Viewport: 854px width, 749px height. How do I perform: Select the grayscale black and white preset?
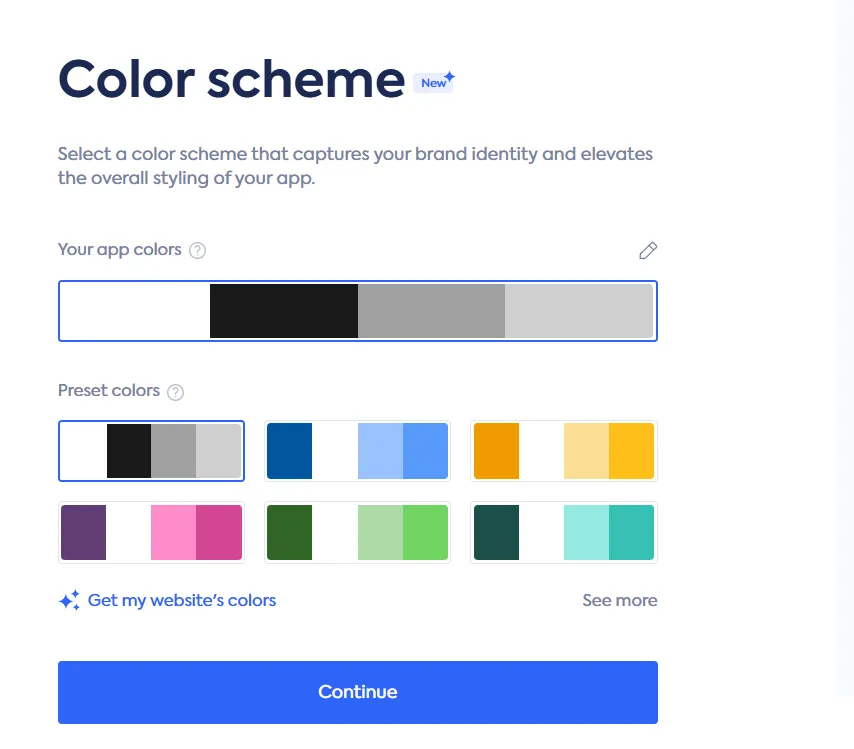(151, 451)
